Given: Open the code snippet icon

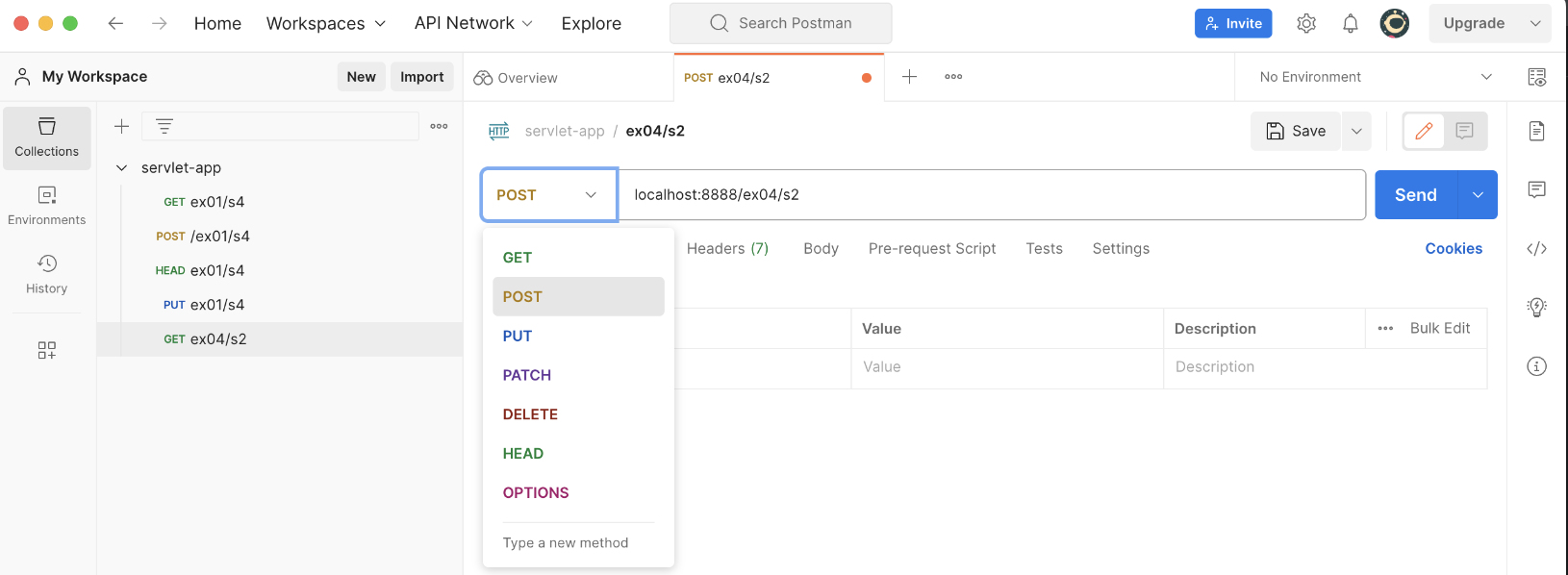Looking at the screenshot, I should pyautogui.click(x=1537, y=249).
